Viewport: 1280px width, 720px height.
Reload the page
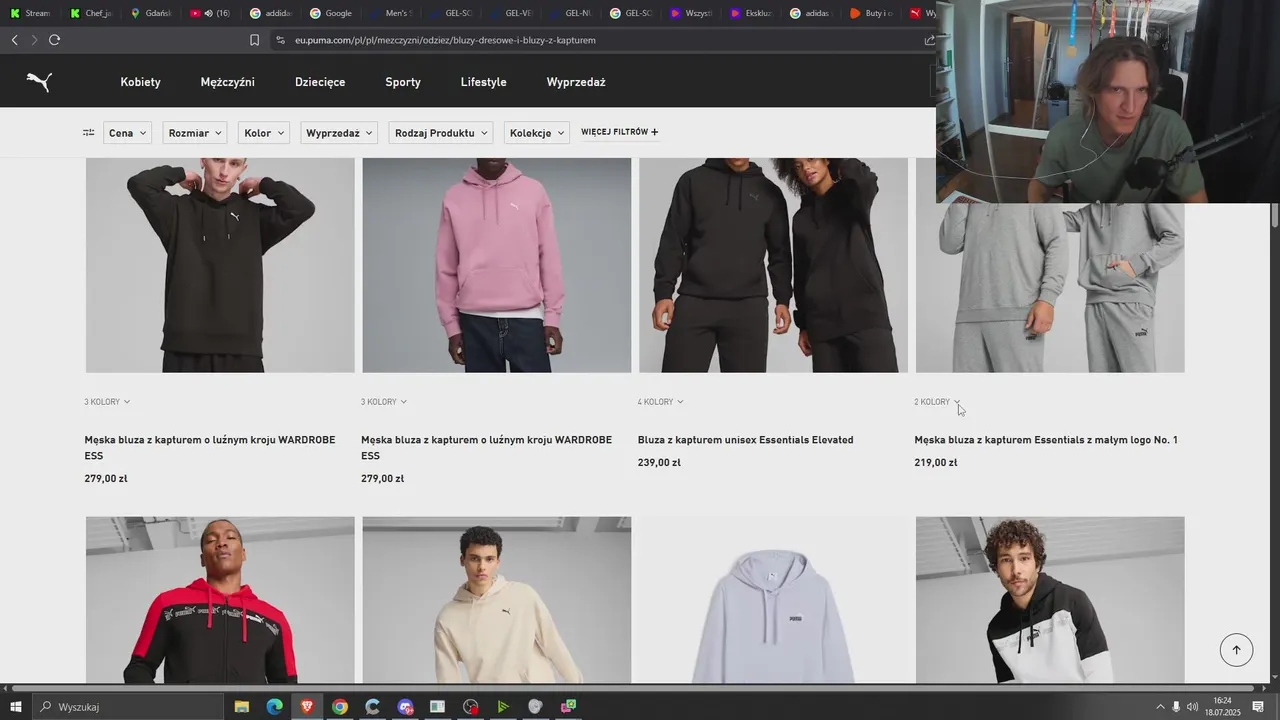coord(54,40)
